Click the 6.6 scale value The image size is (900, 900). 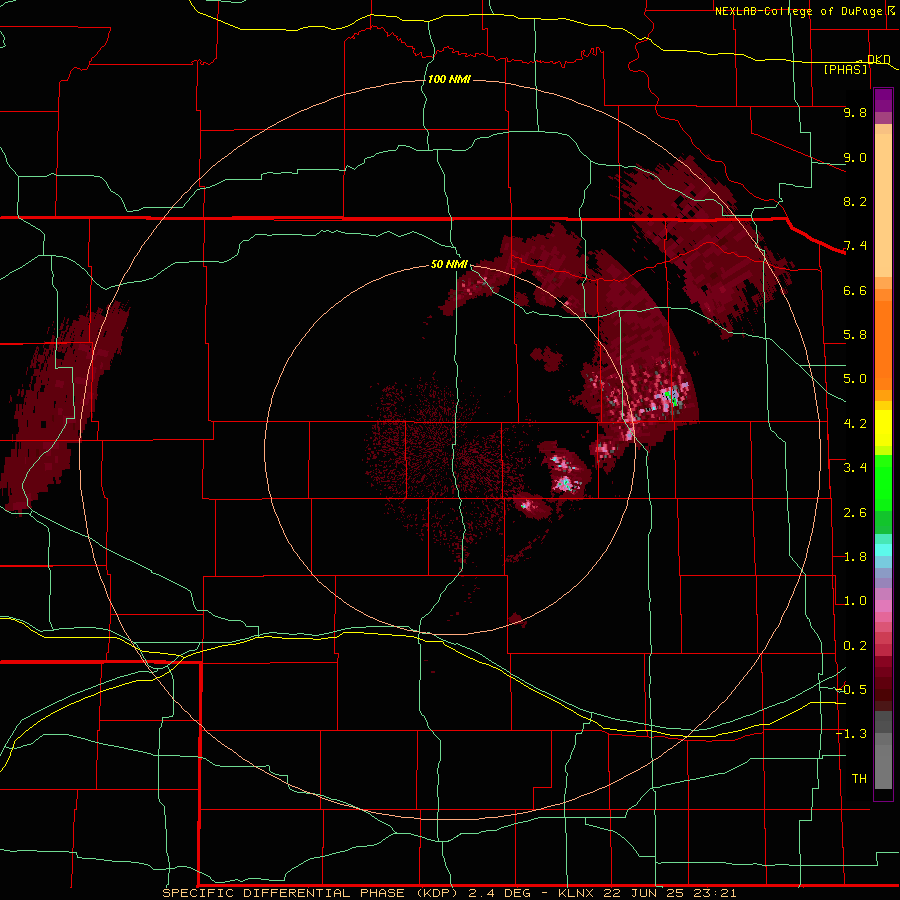click(x=855, y=290)
